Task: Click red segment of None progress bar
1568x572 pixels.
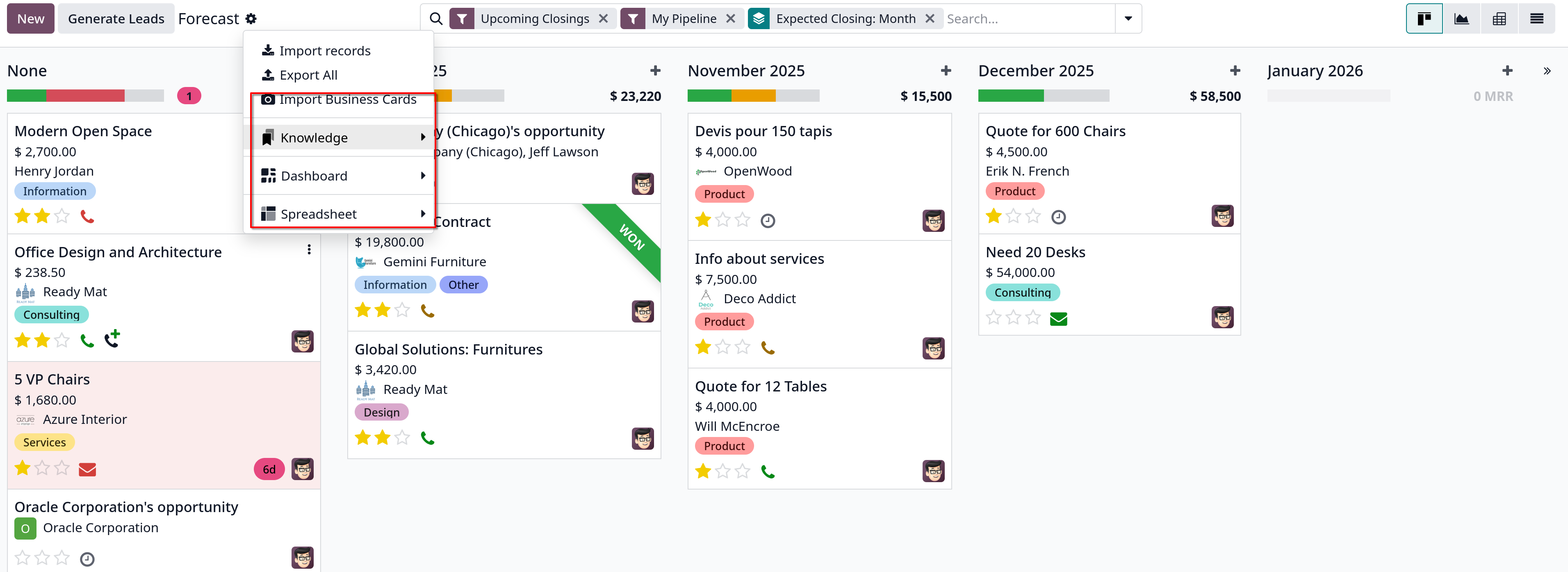Action: pyautogui.click(x=85, y=96)
